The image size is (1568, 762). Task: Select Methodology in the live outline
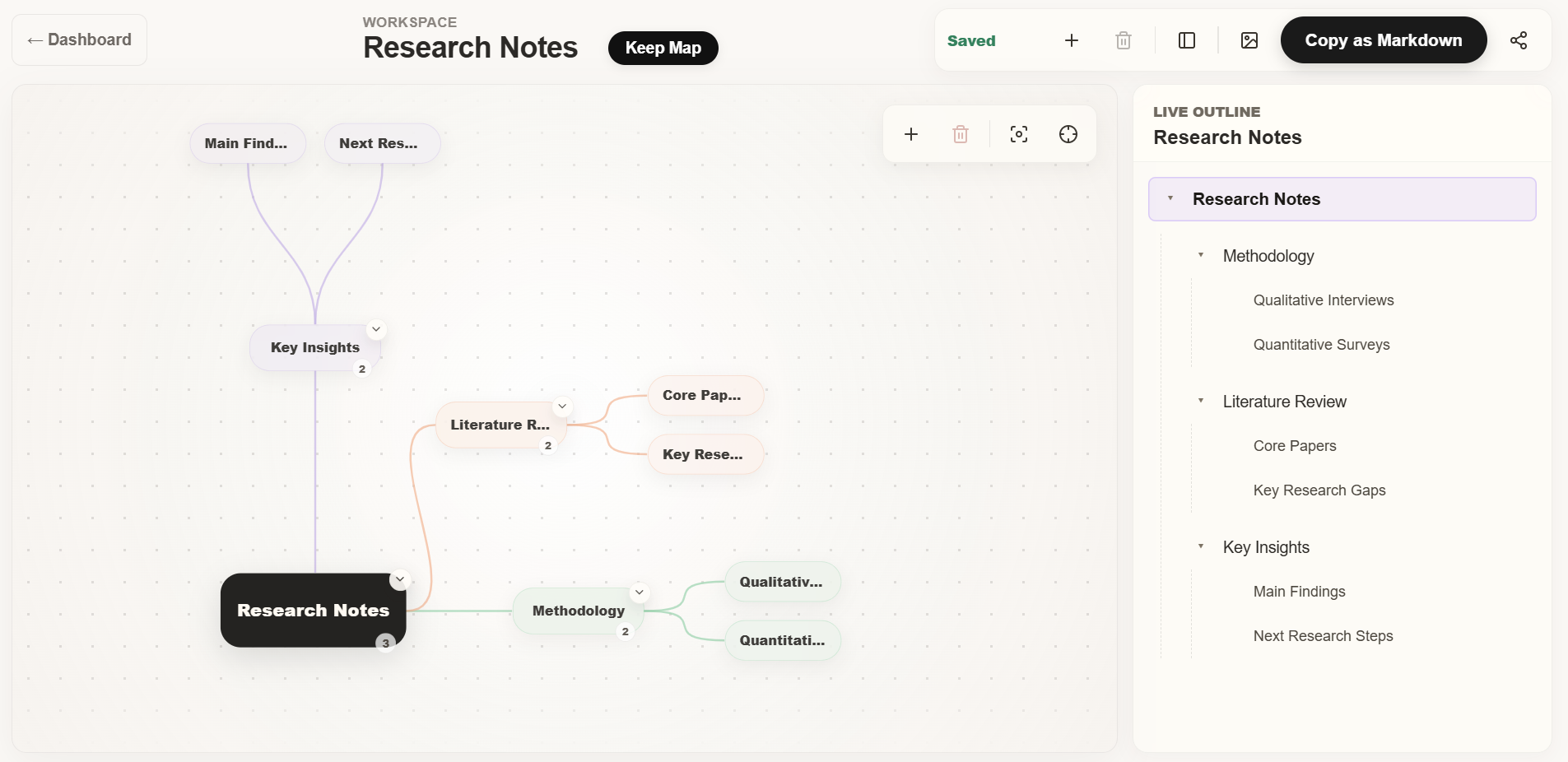(1268, 256)
